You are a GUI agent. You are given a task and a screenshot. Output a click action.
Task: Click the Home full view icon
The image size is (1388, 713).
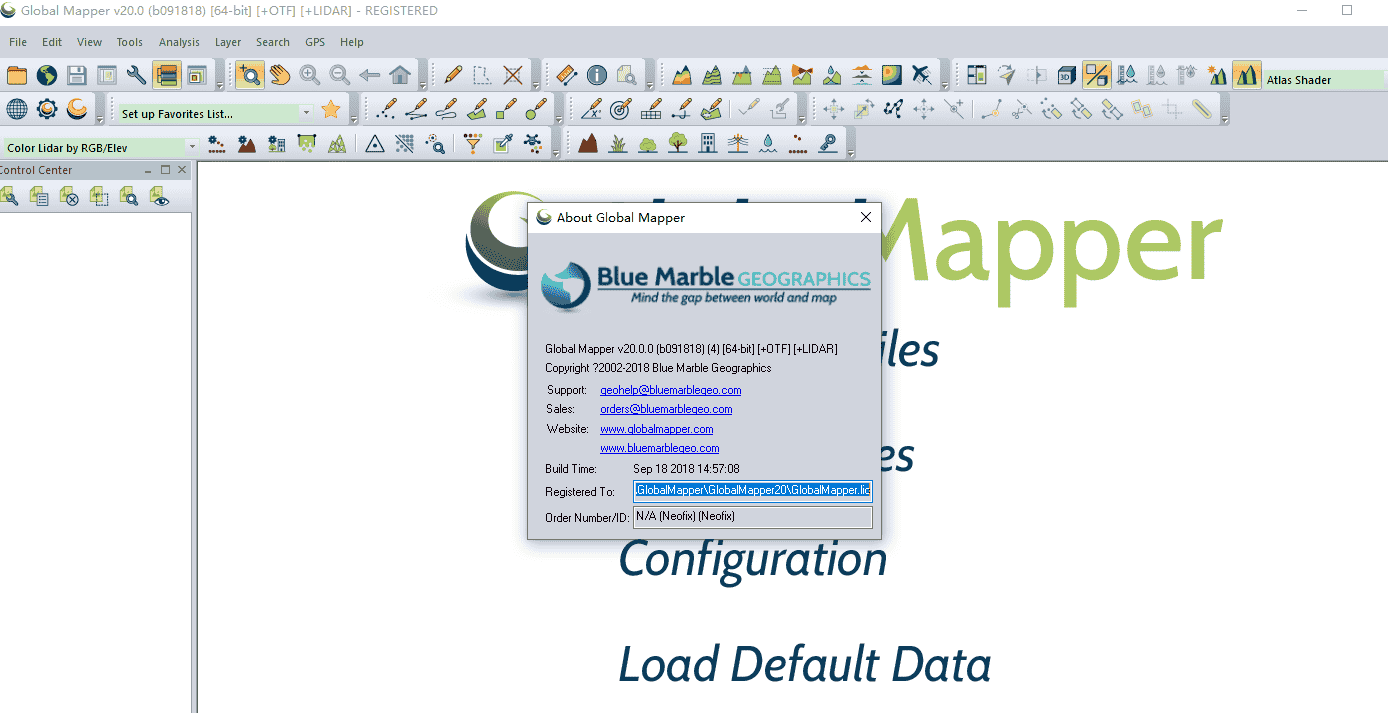point(400,75)
